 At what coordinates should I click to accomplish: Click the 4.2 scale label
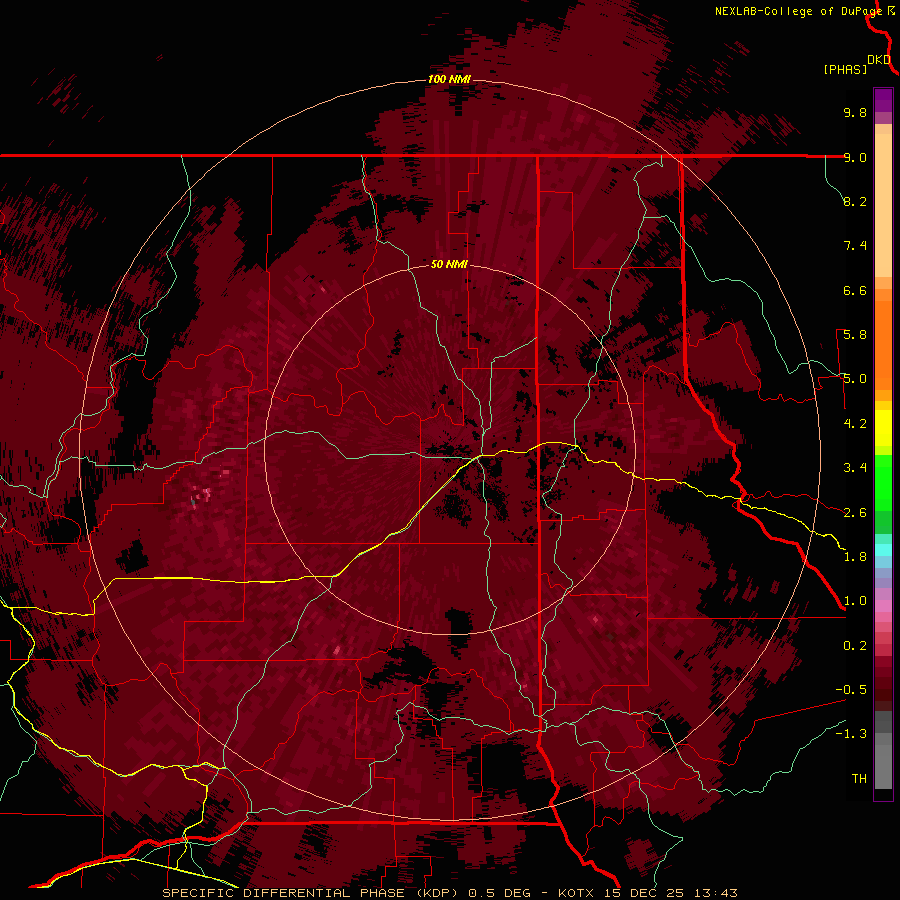pos(855,424)
